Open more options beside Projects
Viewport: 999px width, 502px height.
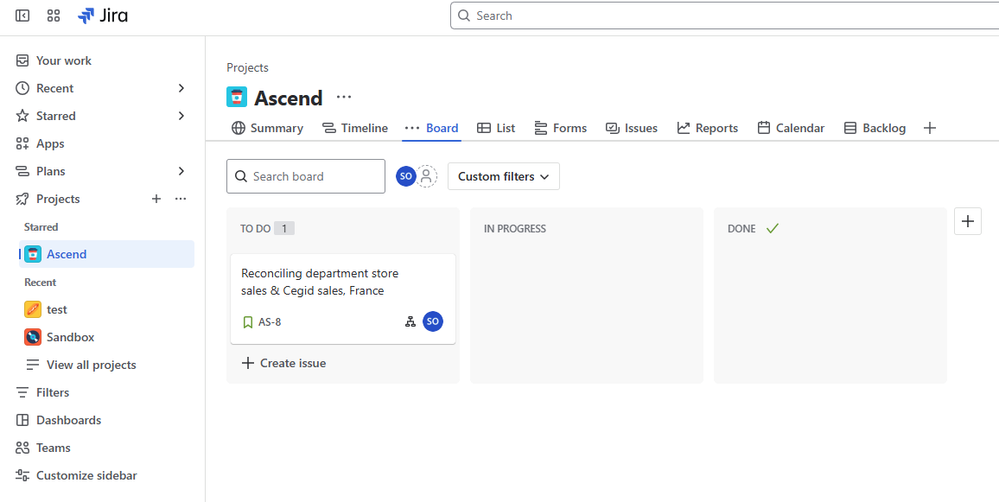[x=181, y=199]
